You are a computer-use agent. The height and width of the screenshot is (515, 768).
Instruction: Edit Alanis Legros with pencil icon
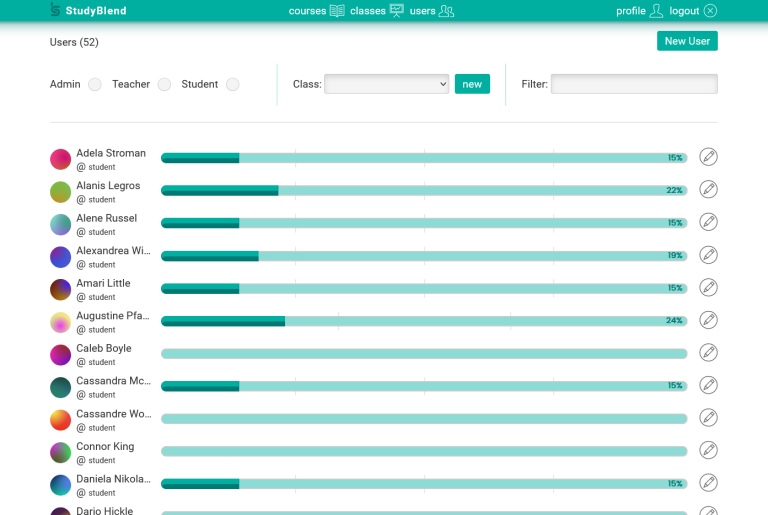[708, 189]
